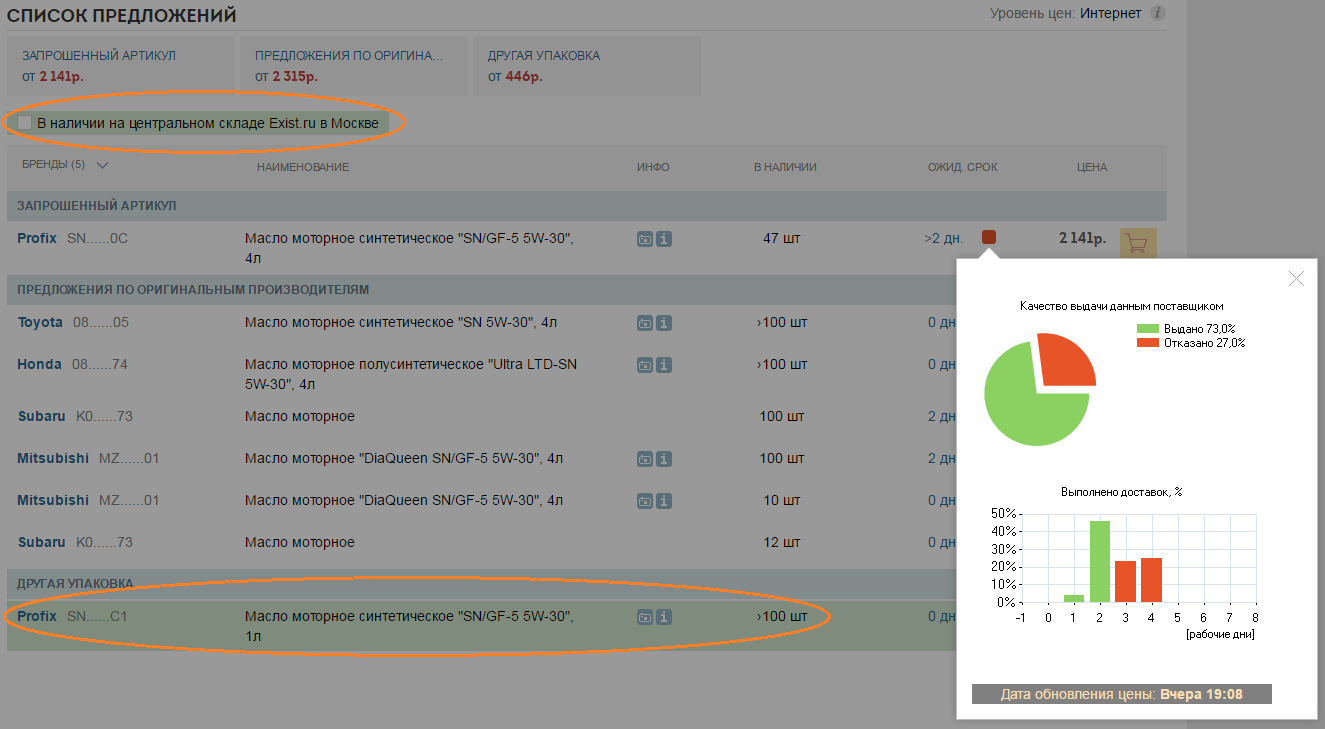Open info icon for Mitsubishi 100 шт row
Screen dimensions: 1325x729
click(664, 459)
